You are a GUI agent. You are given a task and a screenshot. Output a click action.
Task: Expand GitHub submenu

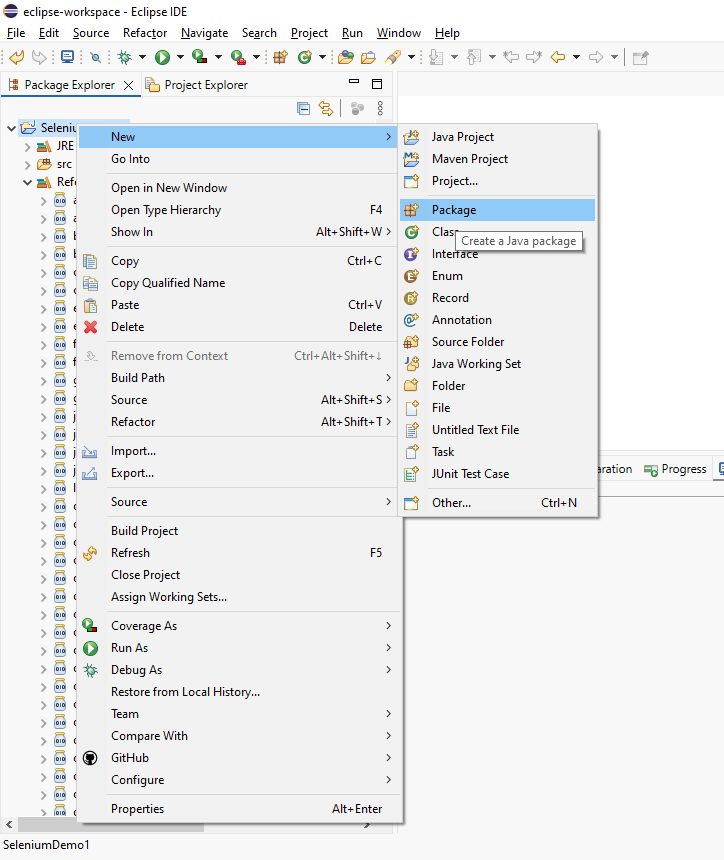pyautogui.click(x=239, y=758)
